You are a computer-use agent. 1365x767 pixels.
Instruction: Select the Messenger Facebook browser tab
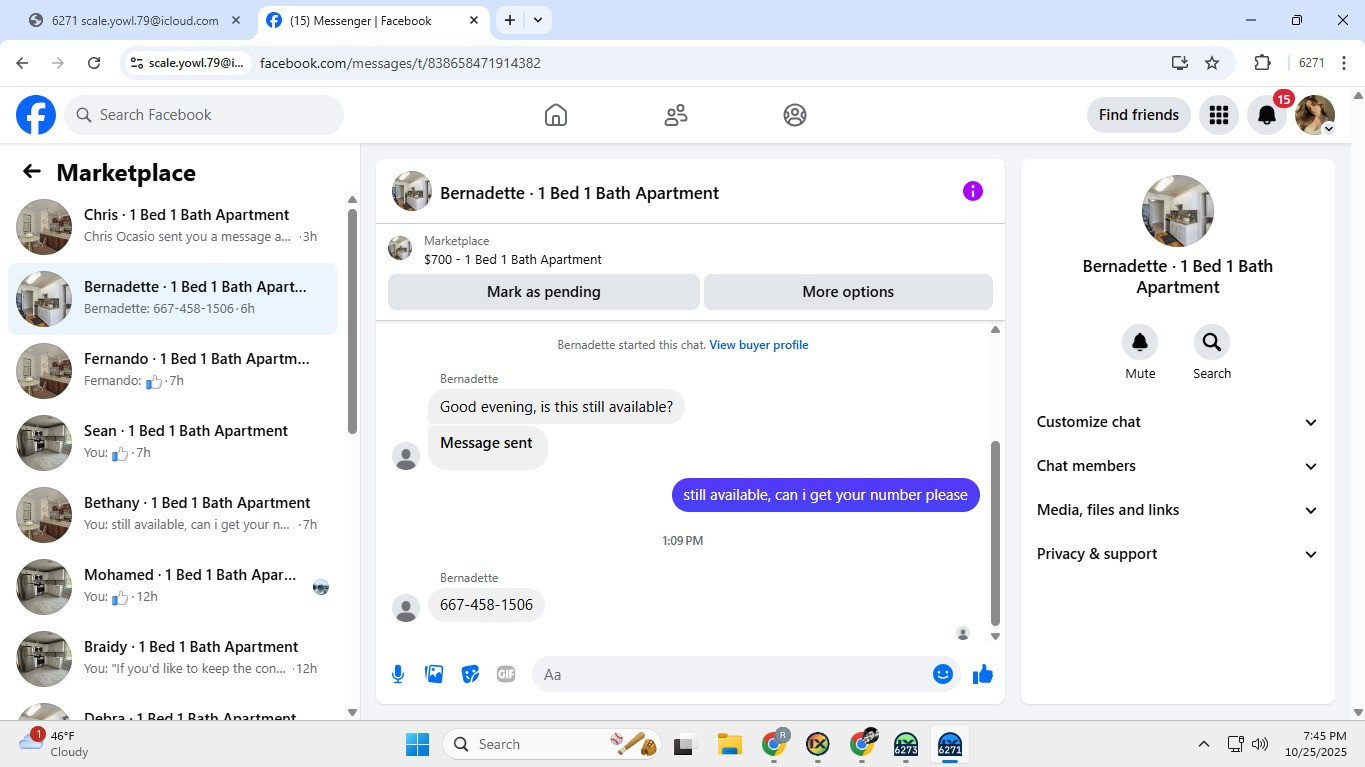coord(373,20)
